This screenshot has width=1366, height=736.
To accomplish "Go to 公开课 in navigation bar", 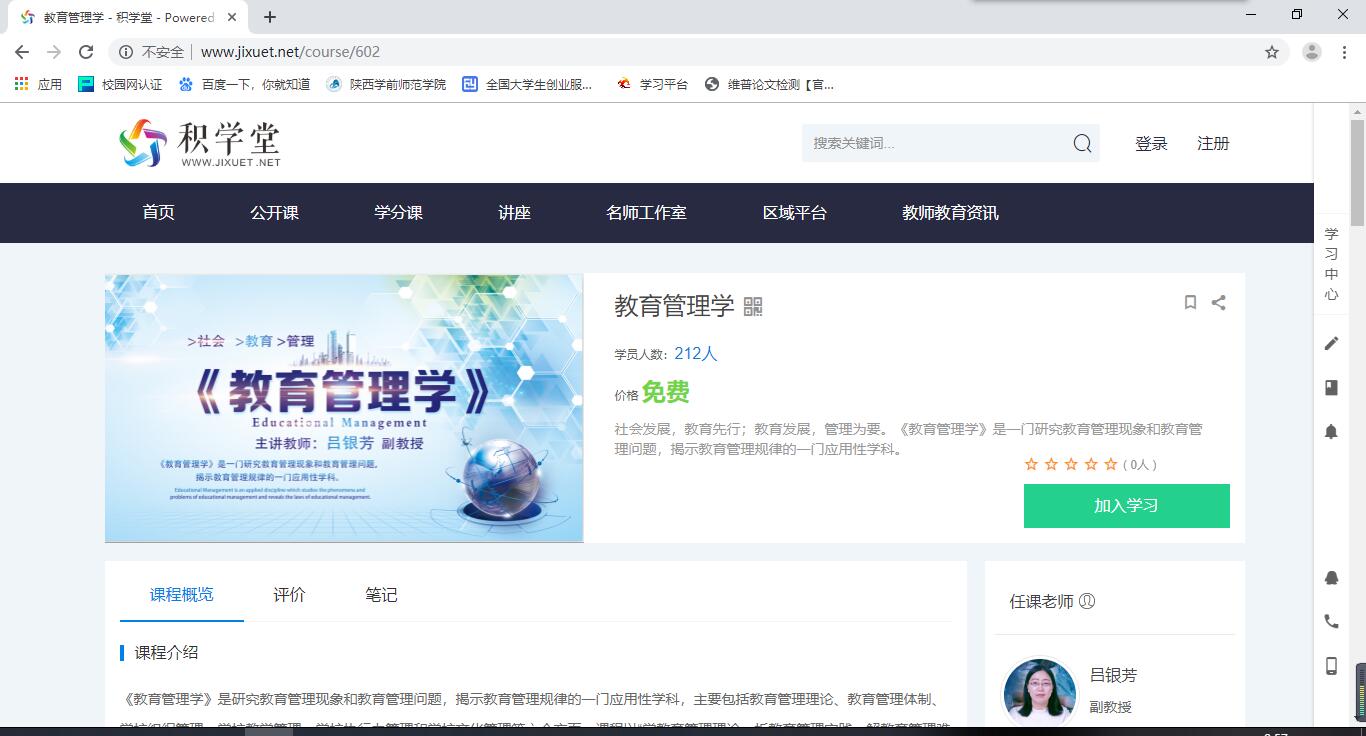I will (274, 213).
